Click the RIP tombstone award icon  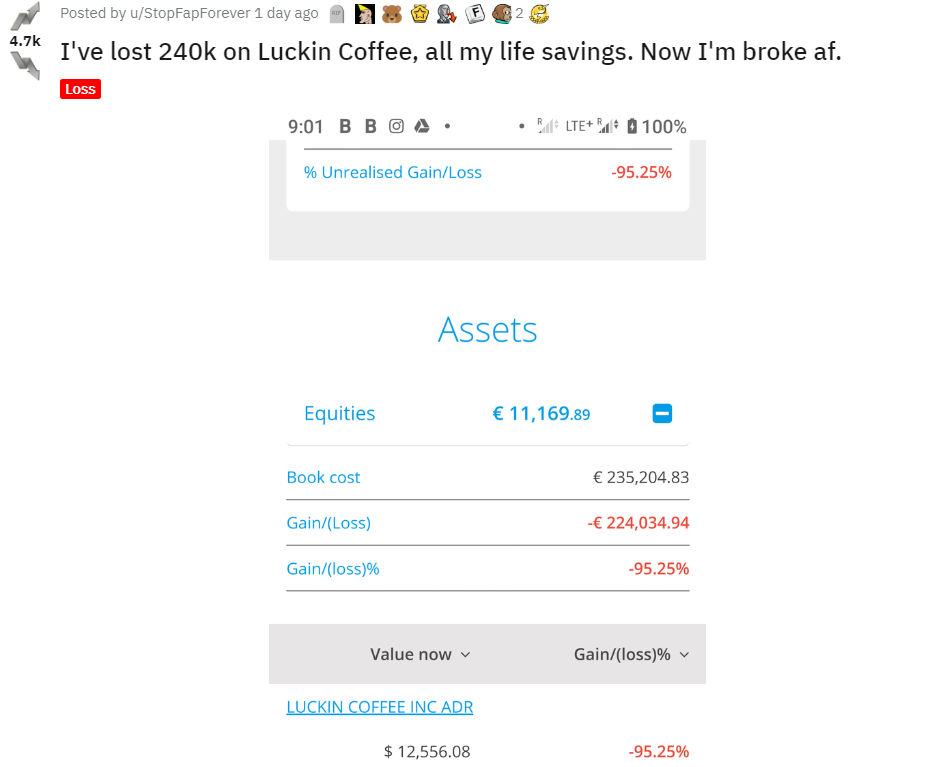tap(337, 14)
